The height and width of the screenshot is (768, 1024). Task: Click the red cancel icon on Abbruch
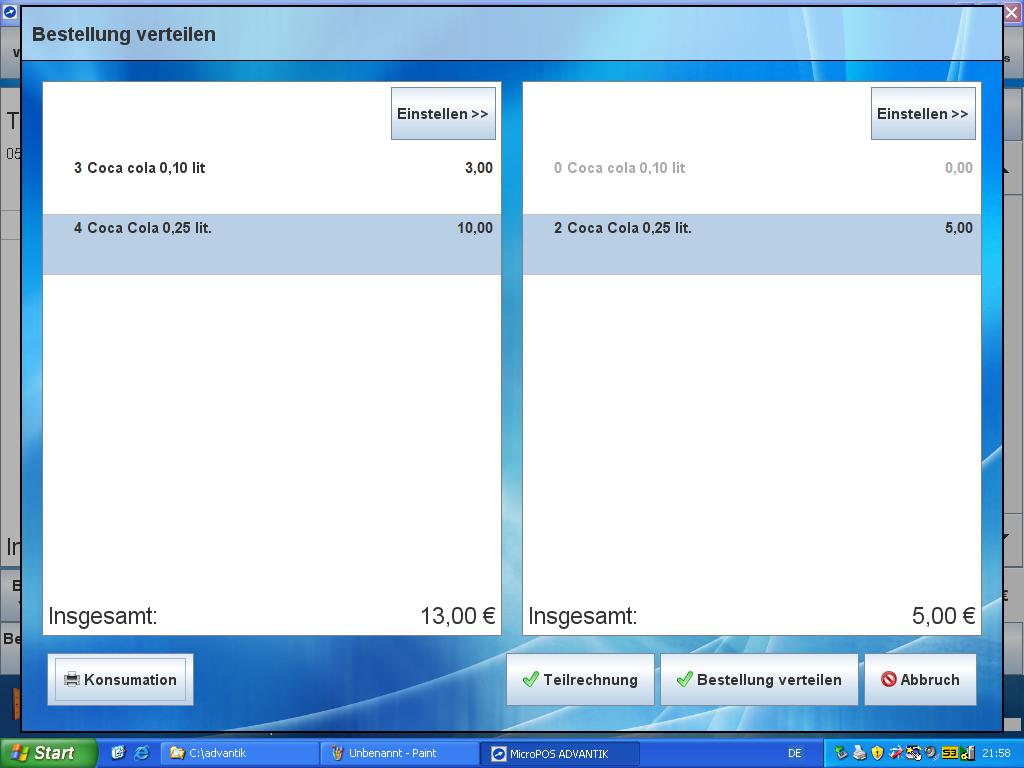tap(888, 680)
